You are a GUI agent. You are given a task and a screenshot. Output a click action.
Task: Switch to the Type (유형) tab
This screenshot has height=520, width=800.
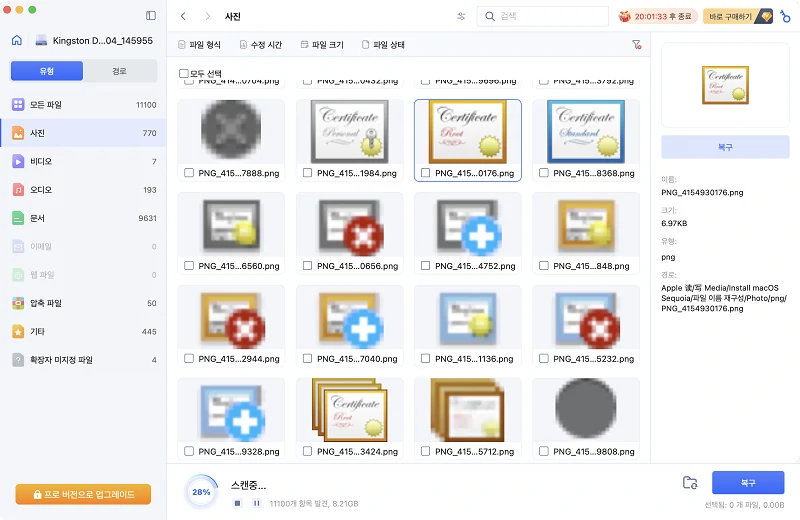coord(46,71)
